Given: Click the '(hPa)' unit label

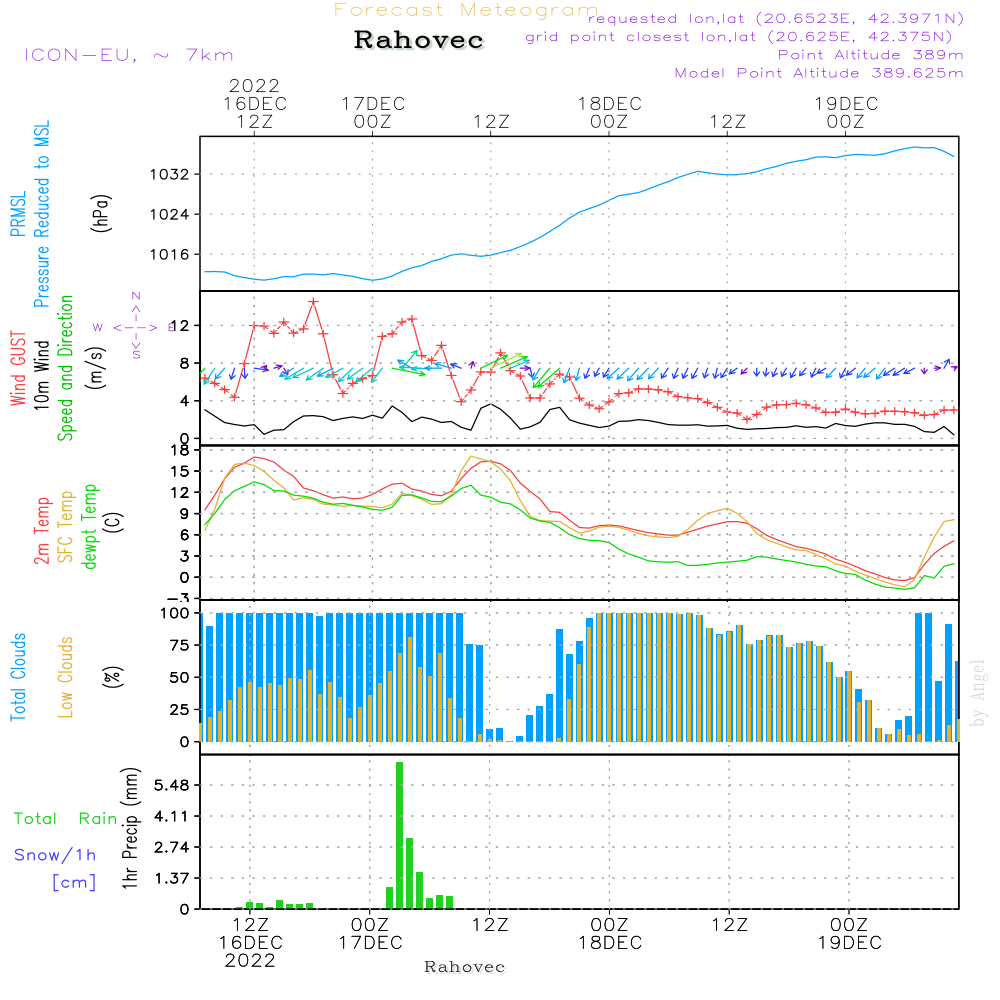Looking at the screenshot, I should point(101,213).
